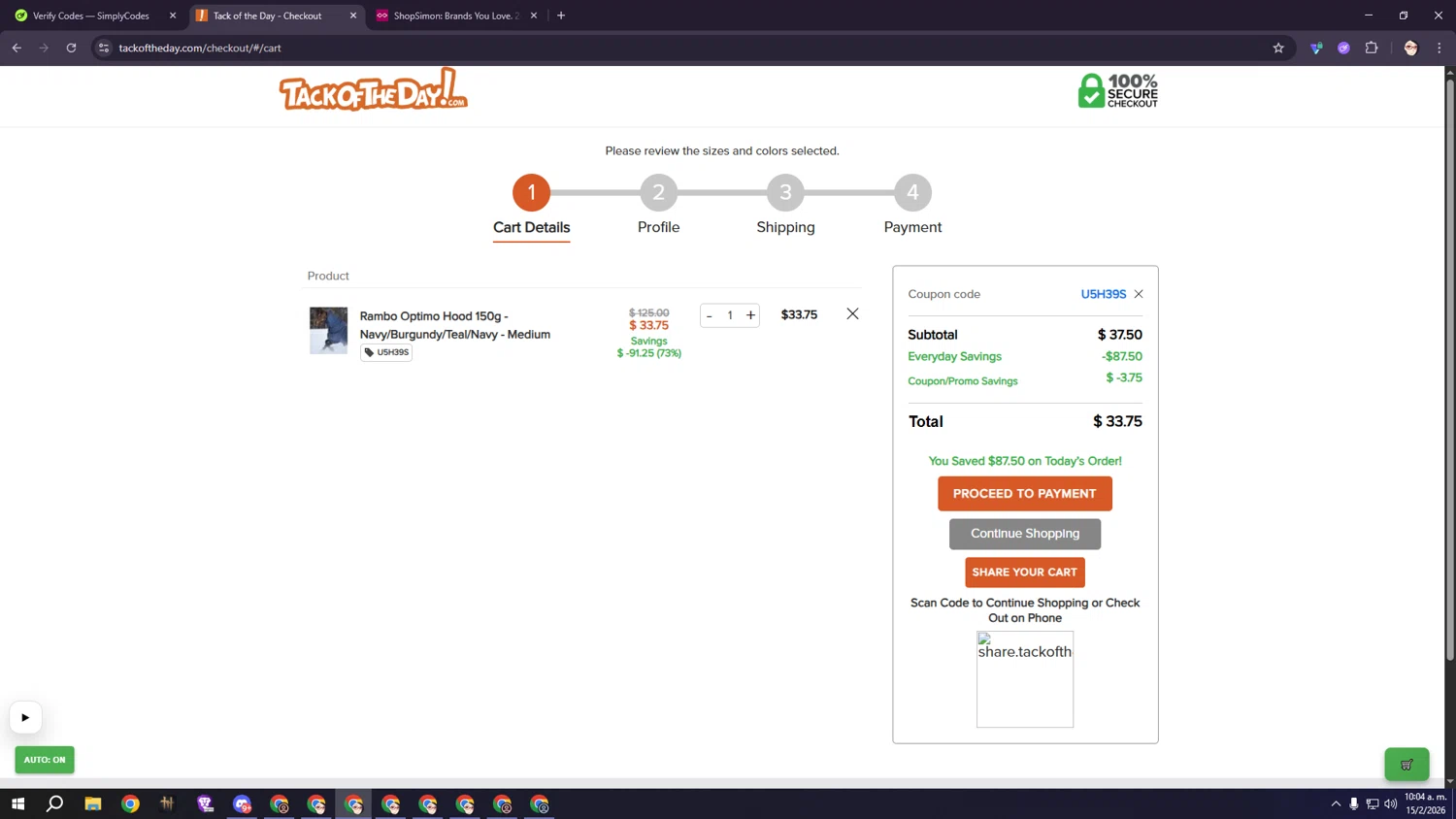Open the Chrome three-dot menu
1456x819 pixels.
1439,48
